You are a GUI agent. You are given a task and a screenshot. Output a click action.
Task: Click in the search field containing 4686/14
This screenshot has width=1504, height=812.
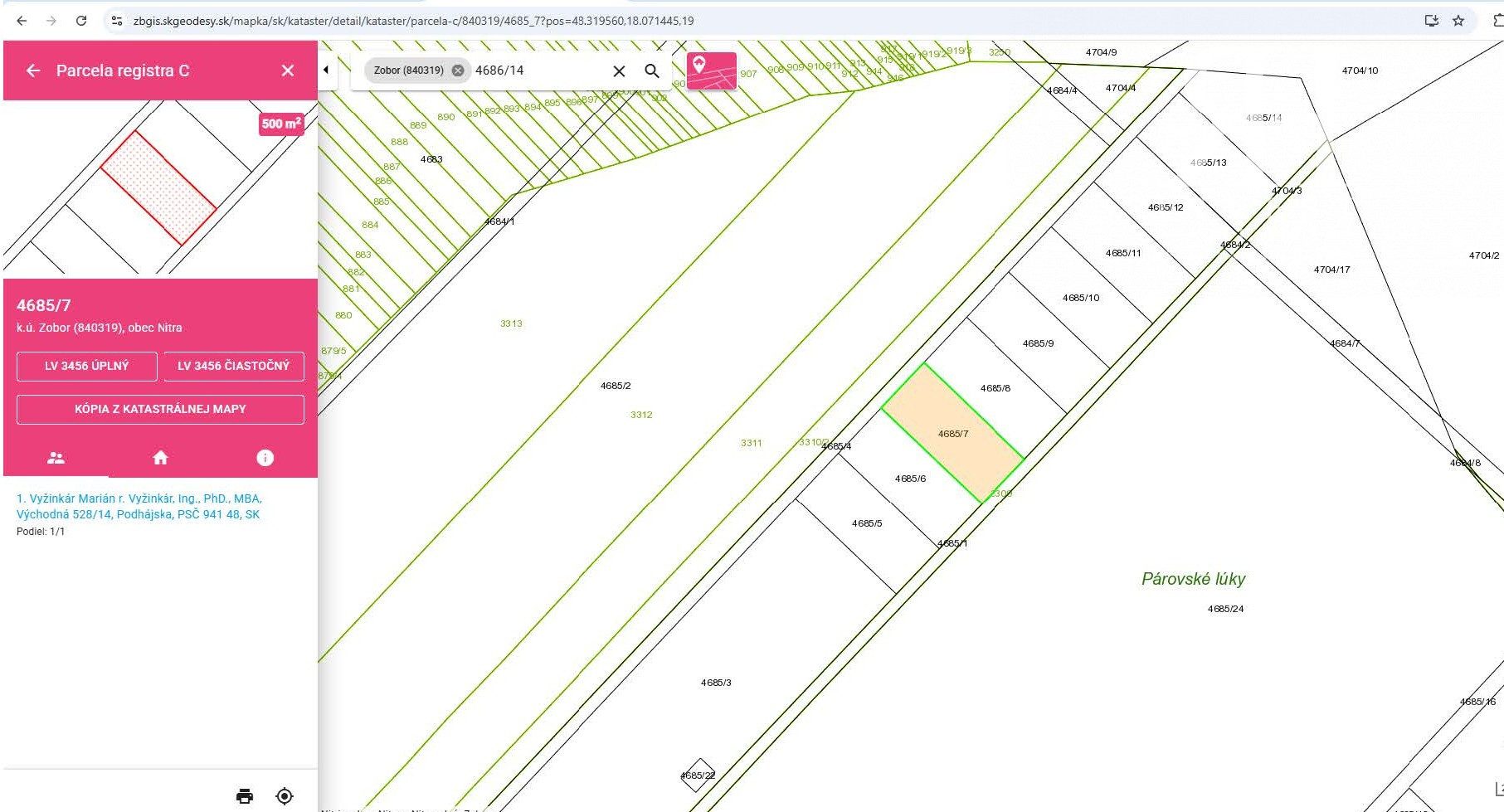[x=539, y=71]
